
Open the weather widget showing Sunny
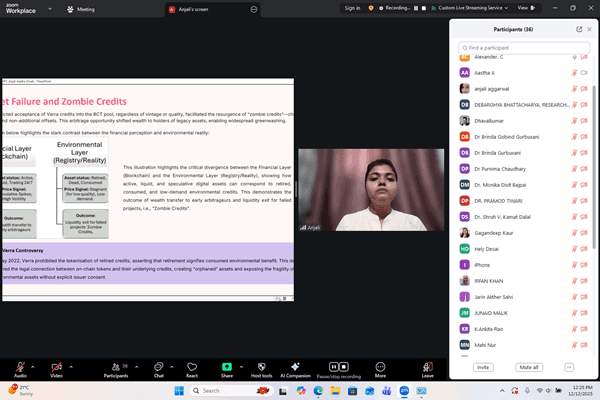pyautogui.click(x=21, y=390)
